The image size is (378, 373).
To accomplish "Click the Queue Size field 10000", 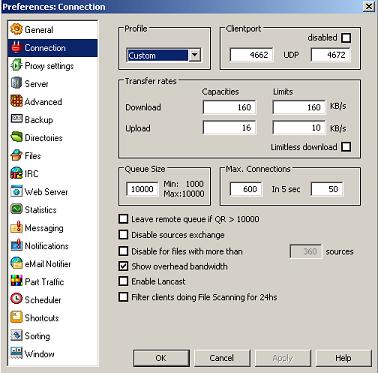I will pos(142,189).
